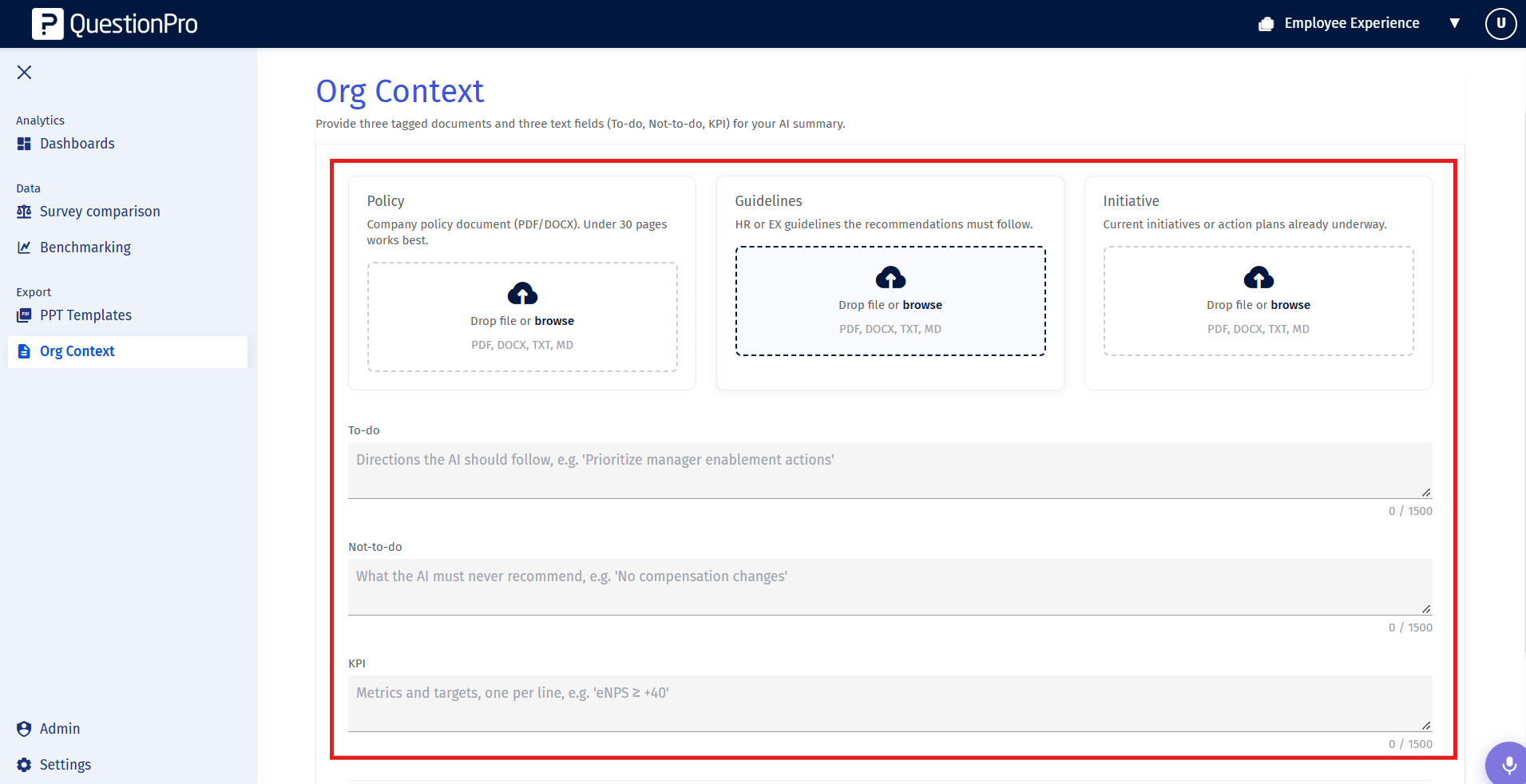Focus the To-do text field

tap(890, 470)
